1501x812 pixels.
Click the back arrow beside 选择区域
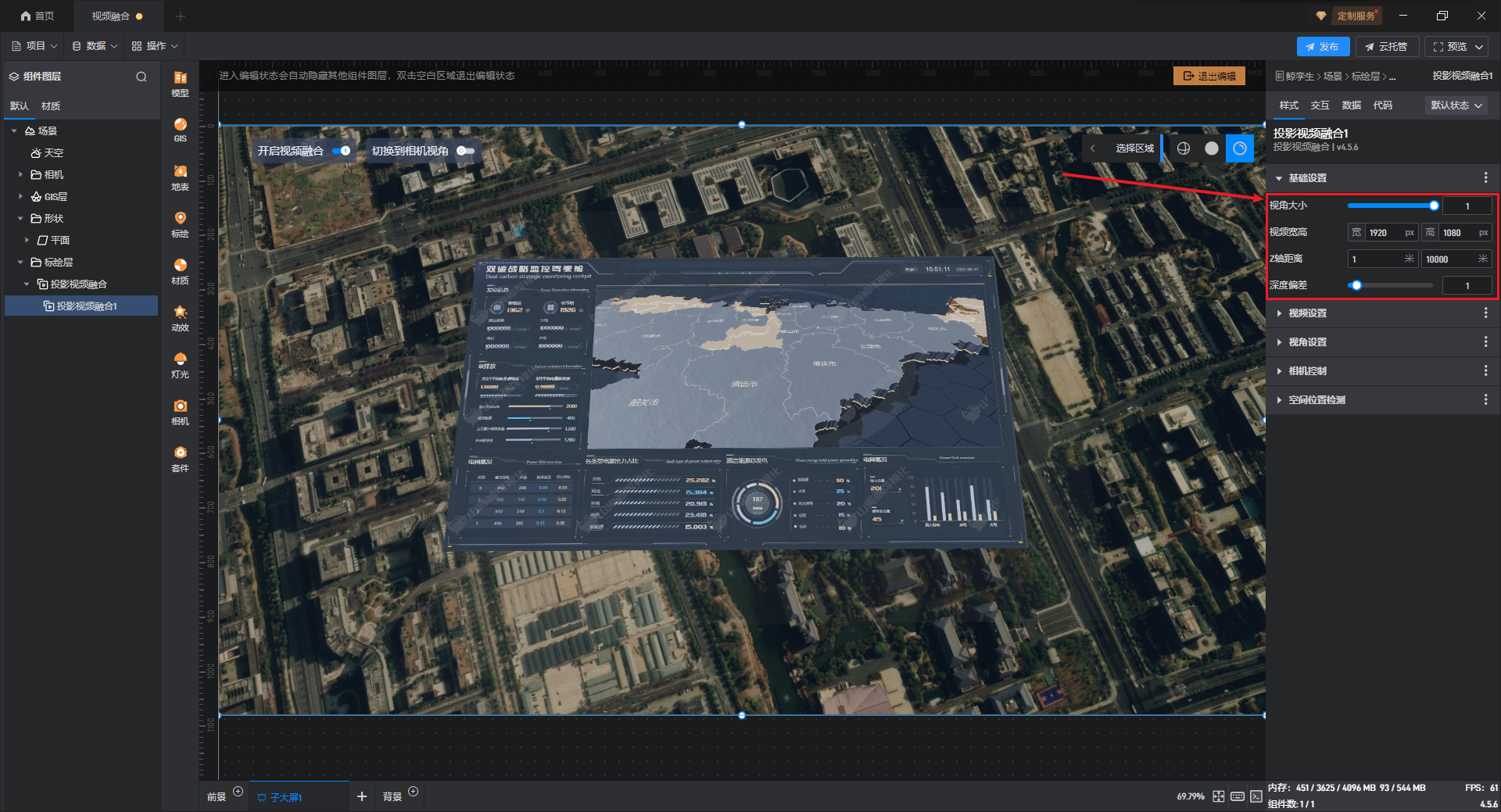tap(1093, 148)
